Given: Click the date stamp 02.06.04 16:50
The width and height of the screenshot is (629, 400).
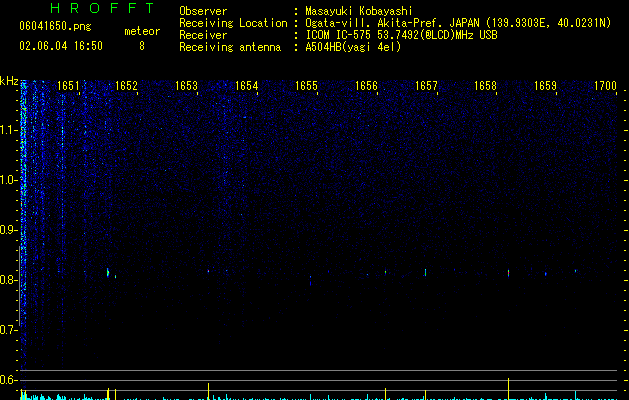Looking at the screenshot, I should (61, 46).
